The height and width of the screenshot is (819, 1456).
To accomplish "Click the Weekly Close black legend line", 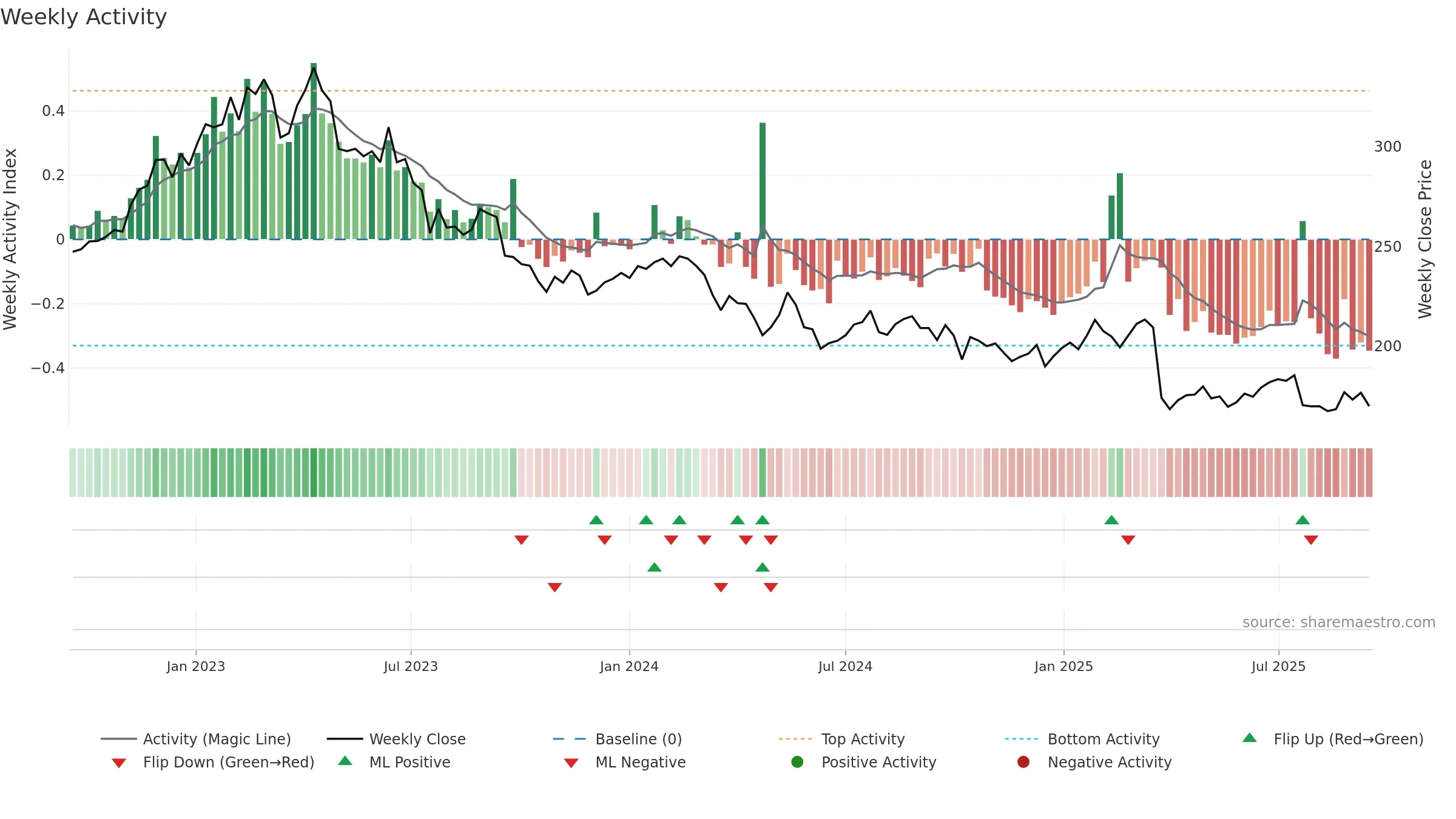I will click(x=345, y=739).
